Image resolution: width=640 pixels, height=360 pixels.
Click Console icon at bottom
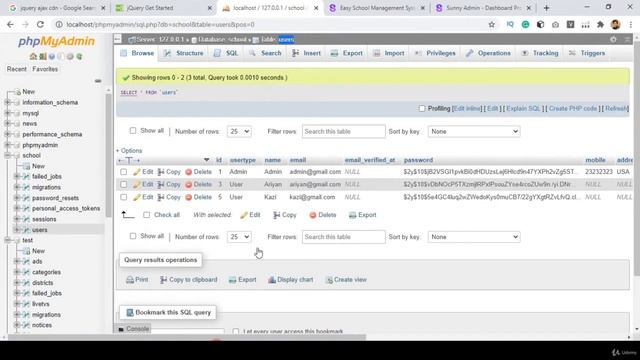(121, 329)
